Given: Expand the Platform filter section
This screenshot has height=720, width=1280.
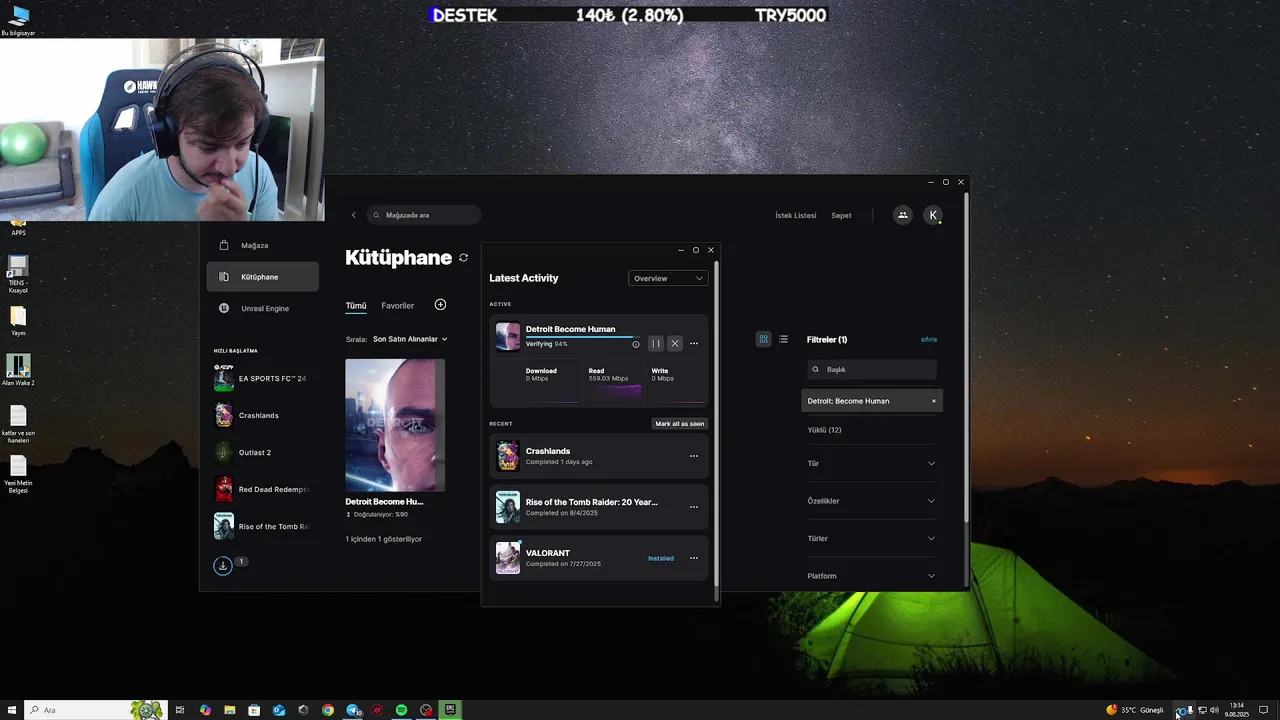Looking at the screenshot, I should point(871,576).
